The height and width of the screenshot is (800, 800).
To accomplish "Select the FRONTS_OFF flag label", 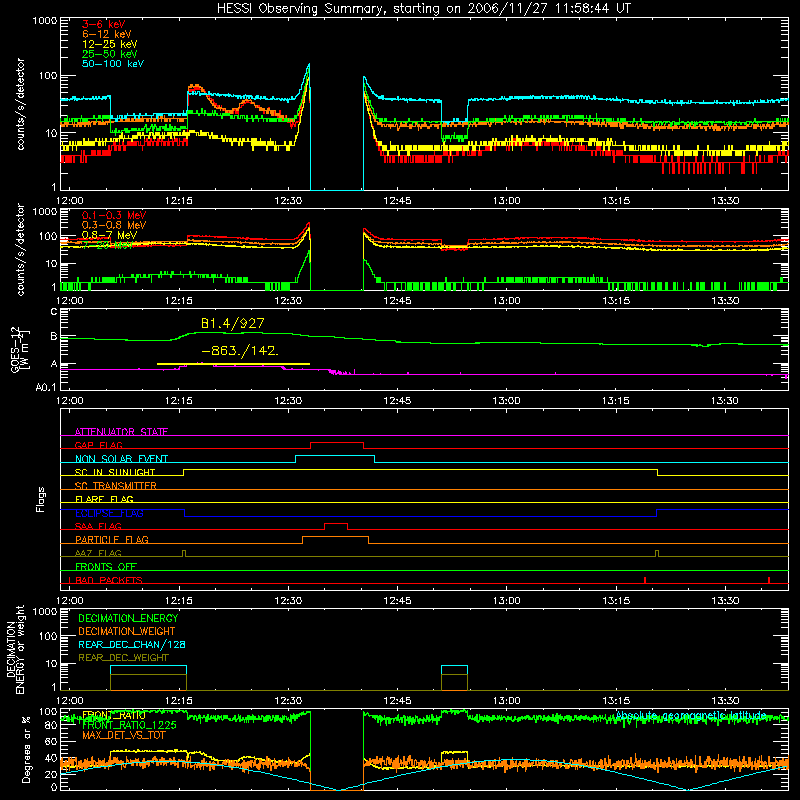I will pos(106,566).
